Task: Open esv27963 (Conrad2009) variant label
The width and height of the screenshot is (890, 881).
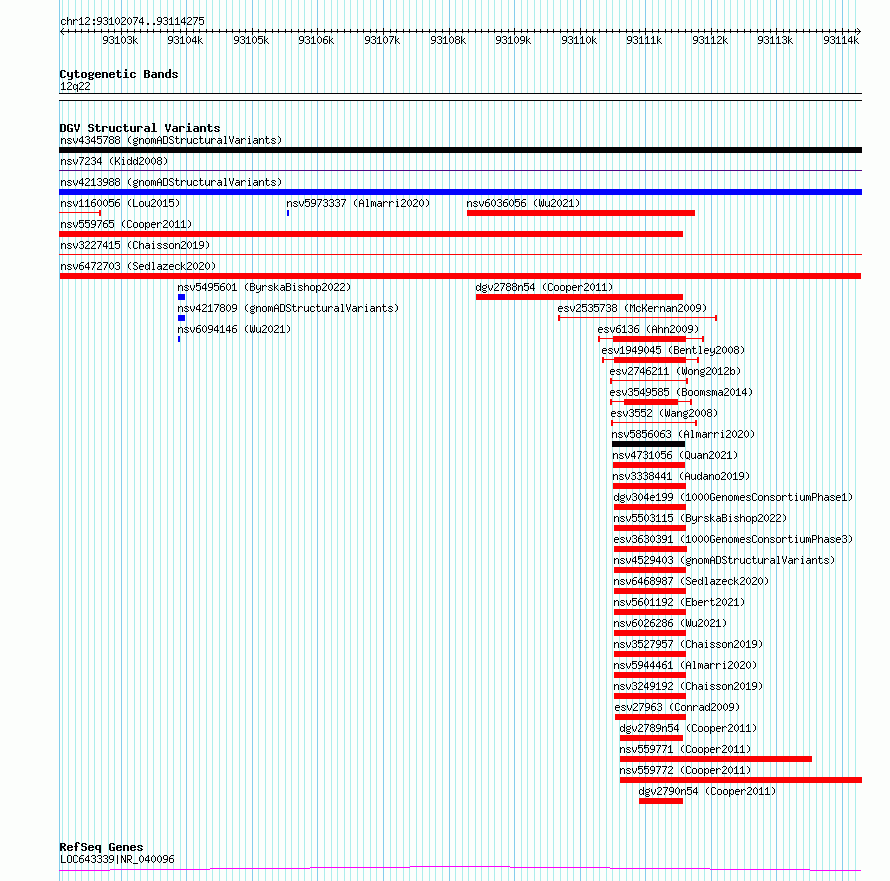Action: click(677, 707)
